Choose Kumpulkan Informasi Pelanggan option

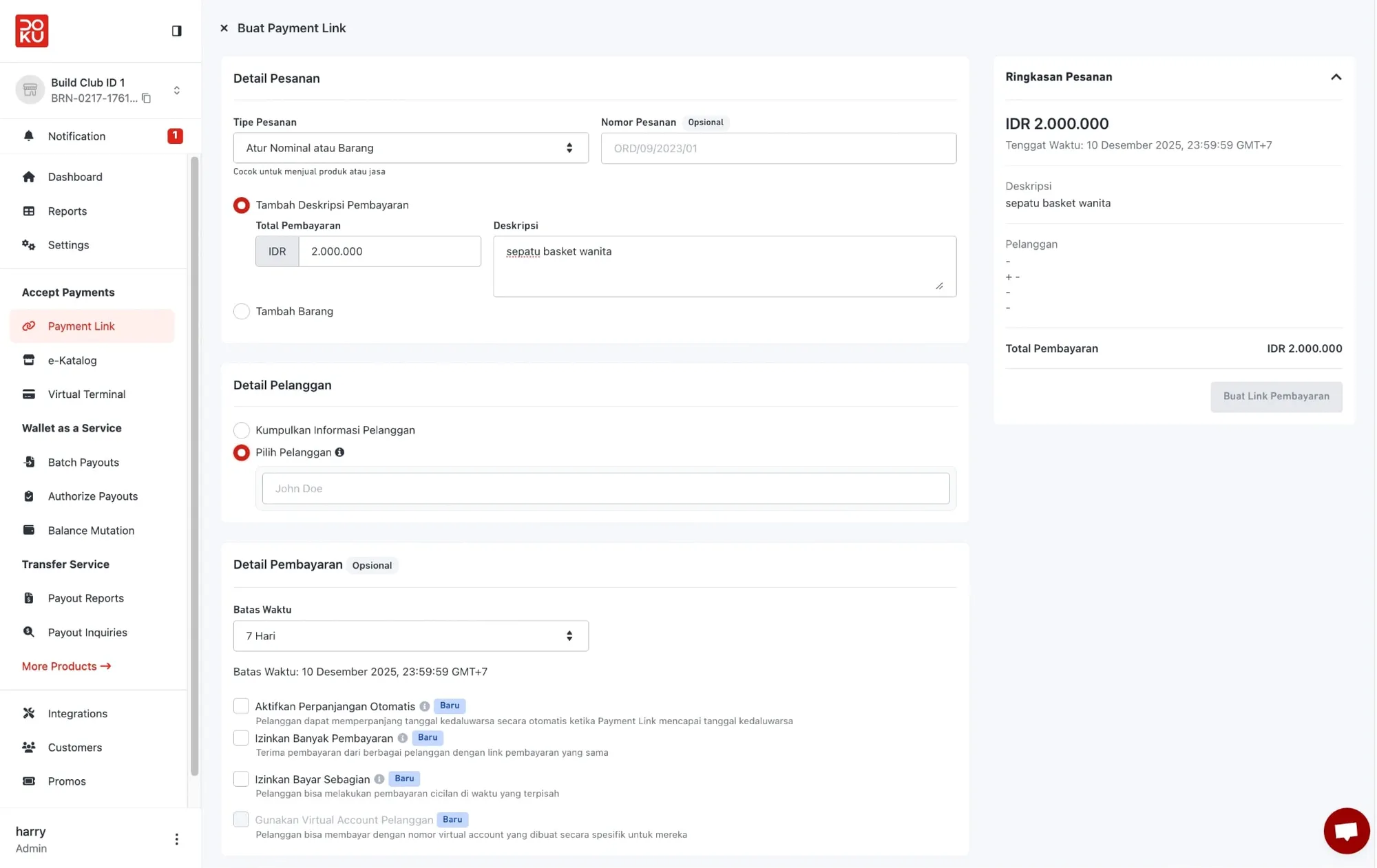pyautogui.click(x=241, y=430)
